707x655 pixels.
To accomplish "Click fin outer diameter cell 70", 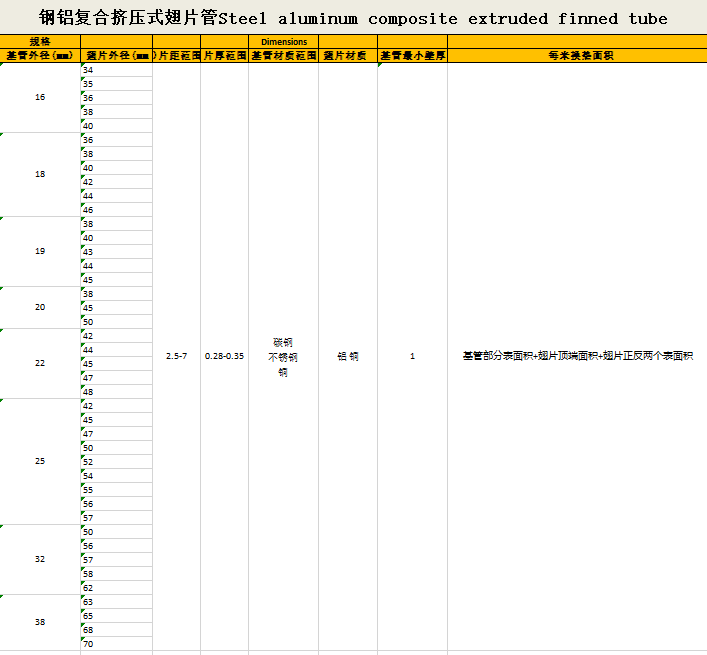I will pyautogui.click(x=116, y=644).
